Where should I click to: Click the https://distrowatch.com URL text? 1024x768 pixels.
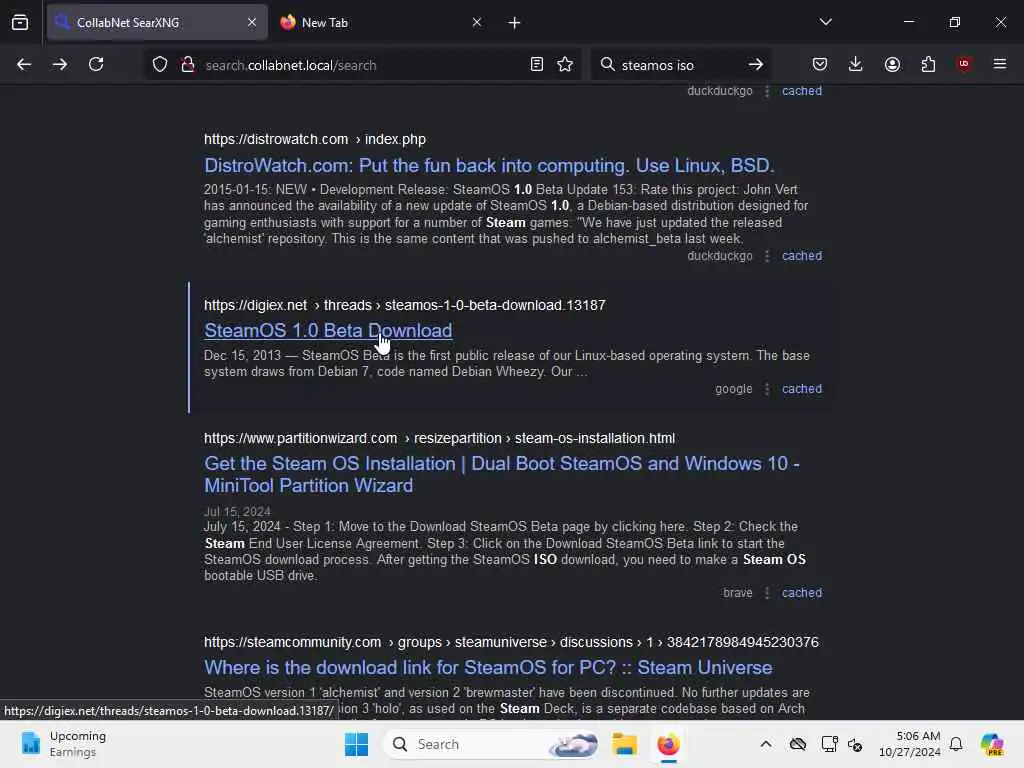276,140
